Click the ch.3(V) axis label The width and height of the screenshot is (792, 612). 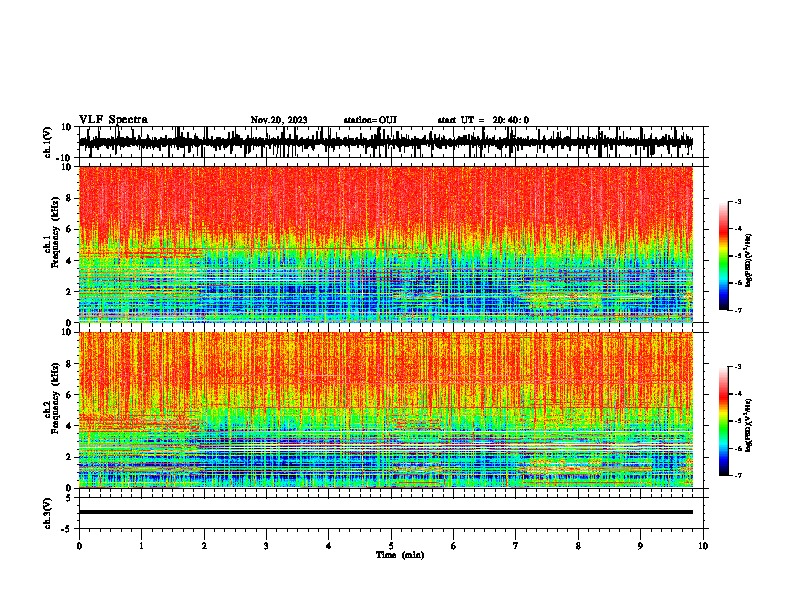pyautogui.click(x=48, y=513)
